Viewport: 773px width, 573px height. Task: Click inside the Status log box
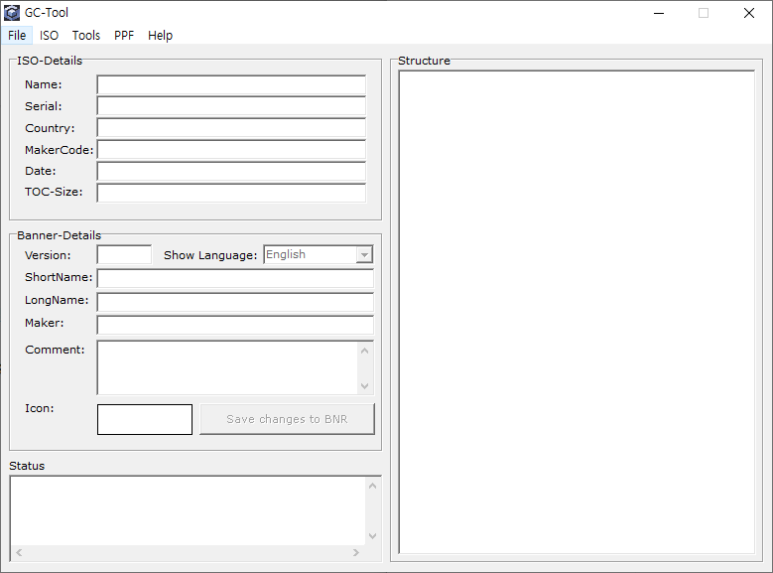(x=188, y=511)
